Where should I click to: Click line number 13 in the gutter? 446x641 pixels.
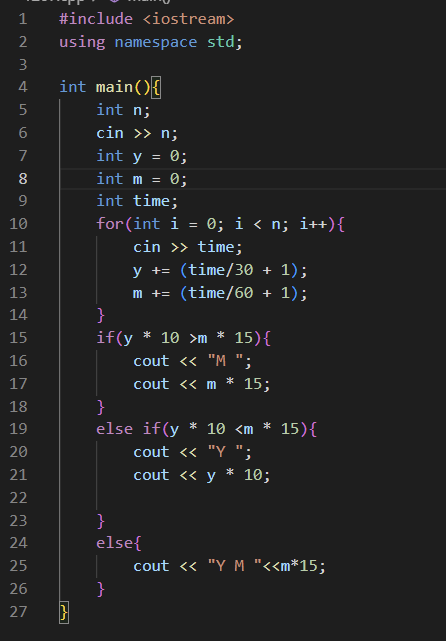pos(18,293)
